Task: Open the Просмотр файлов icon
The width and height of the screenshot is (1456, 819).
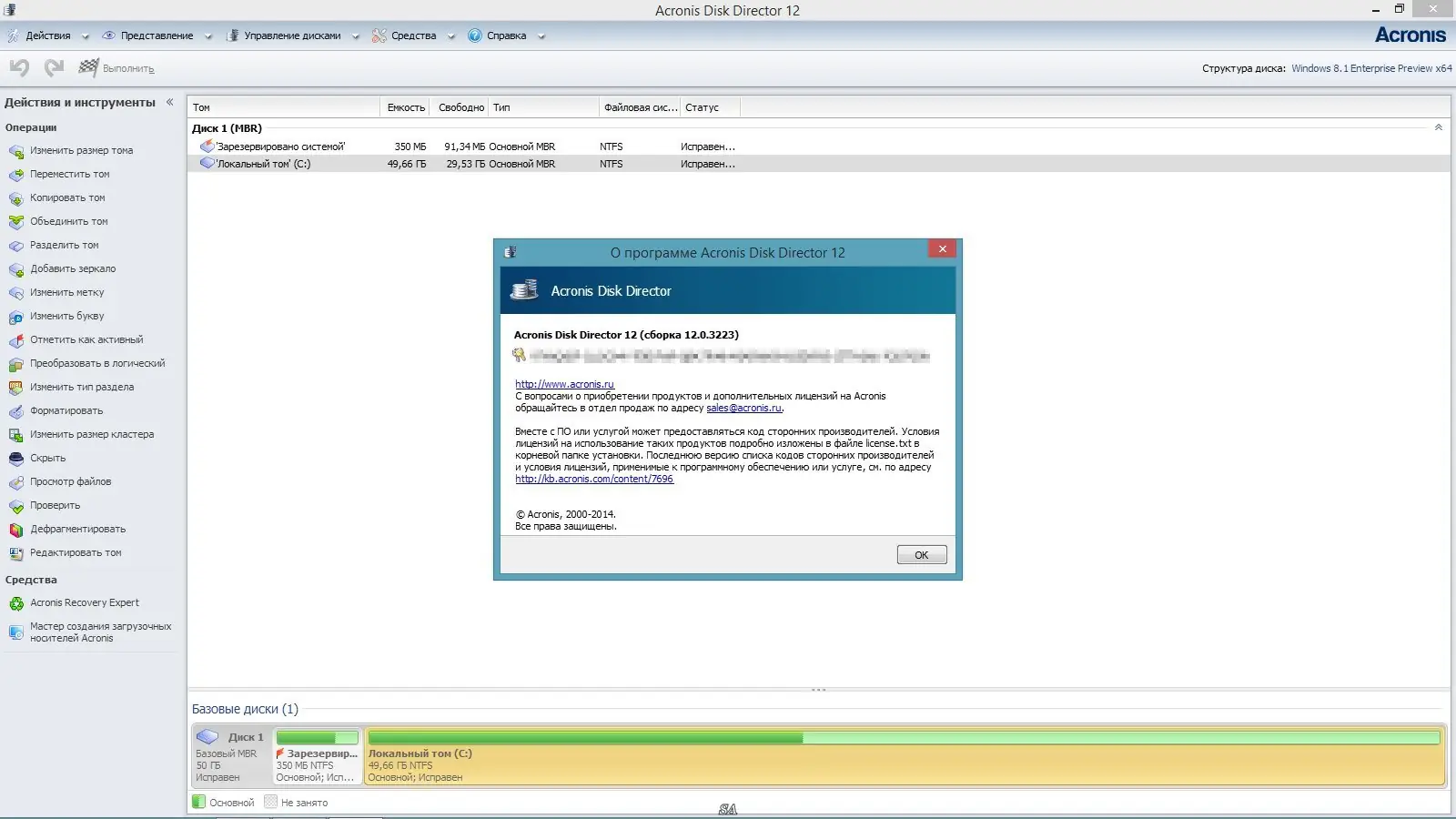Action: pyautogui.click(x=16, y=482)
